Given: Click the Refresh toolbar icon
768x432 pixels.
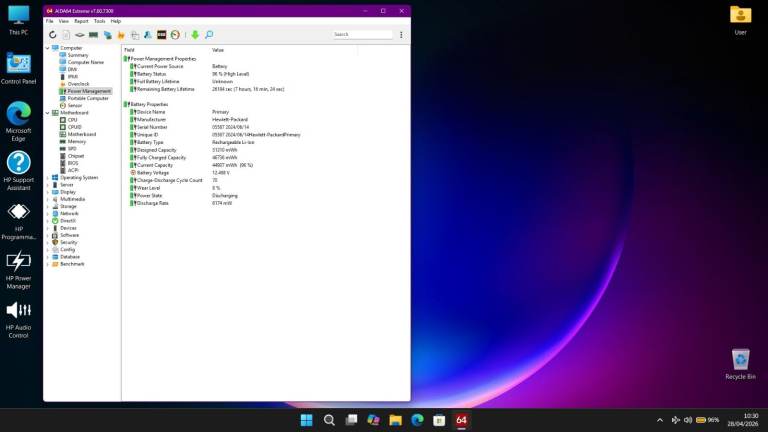Looking at the screenshot, I should tap(52, 35).
